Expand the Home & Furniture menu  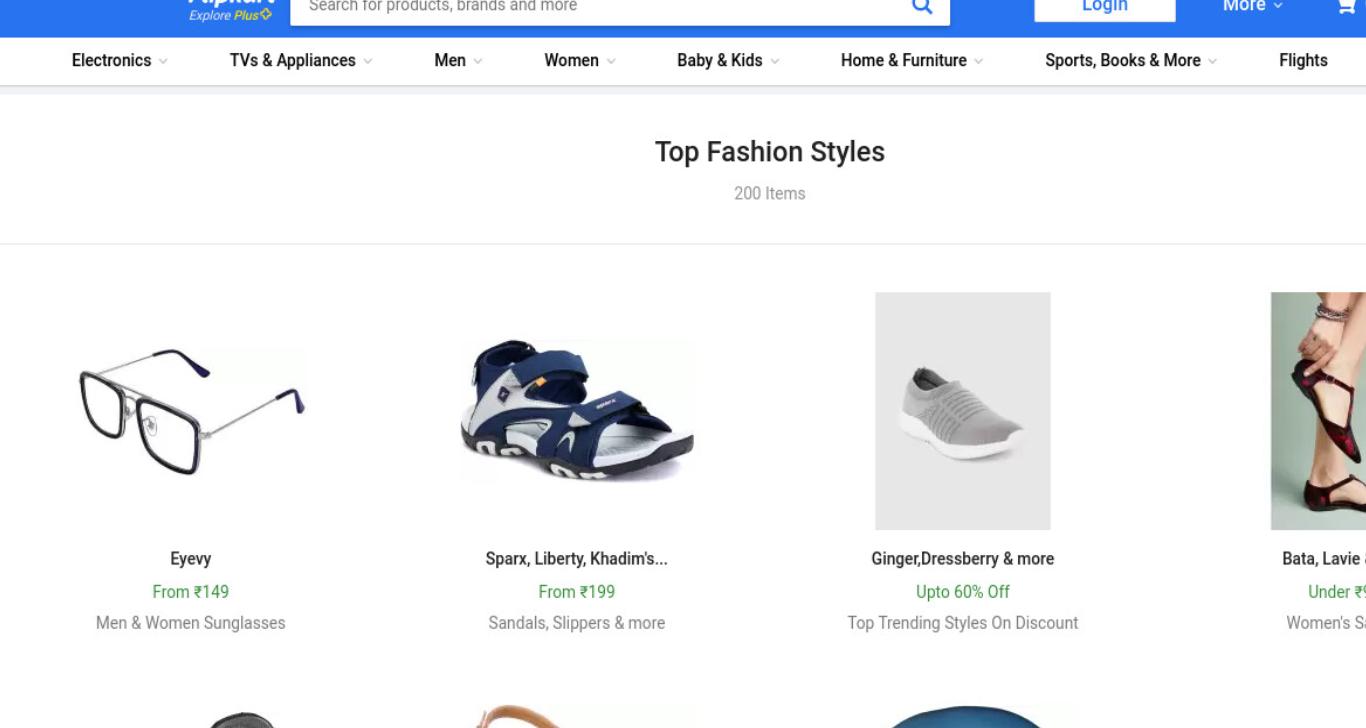tap(912, 60)
